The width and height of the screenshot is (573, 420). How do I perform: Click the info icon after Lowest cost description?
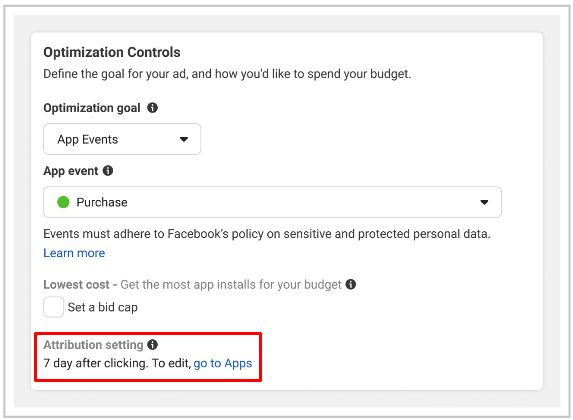point(351,284)
